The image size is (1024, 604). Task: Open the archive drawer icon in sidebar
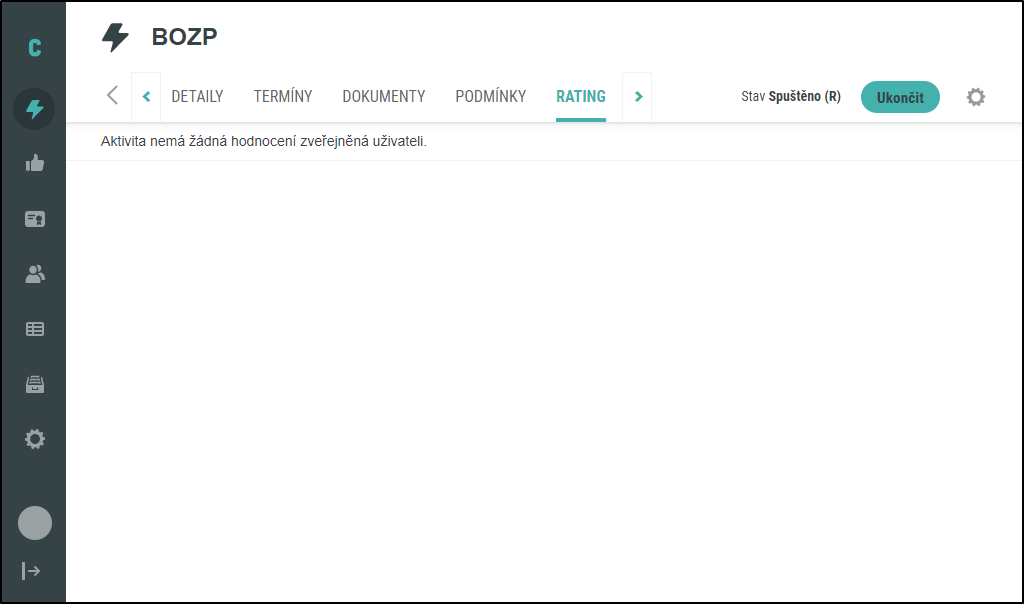point(34,384)
